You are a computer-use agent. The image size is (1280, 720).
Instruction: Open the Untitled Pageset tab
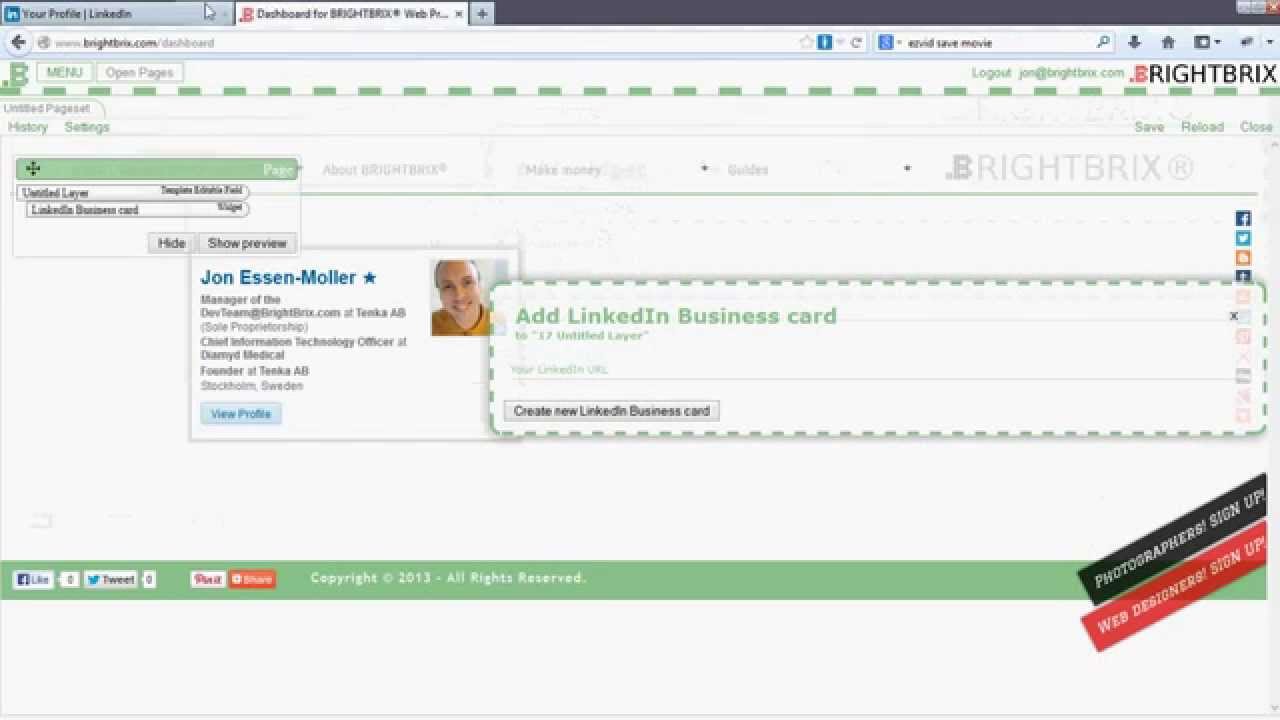[x=48, y=108]
